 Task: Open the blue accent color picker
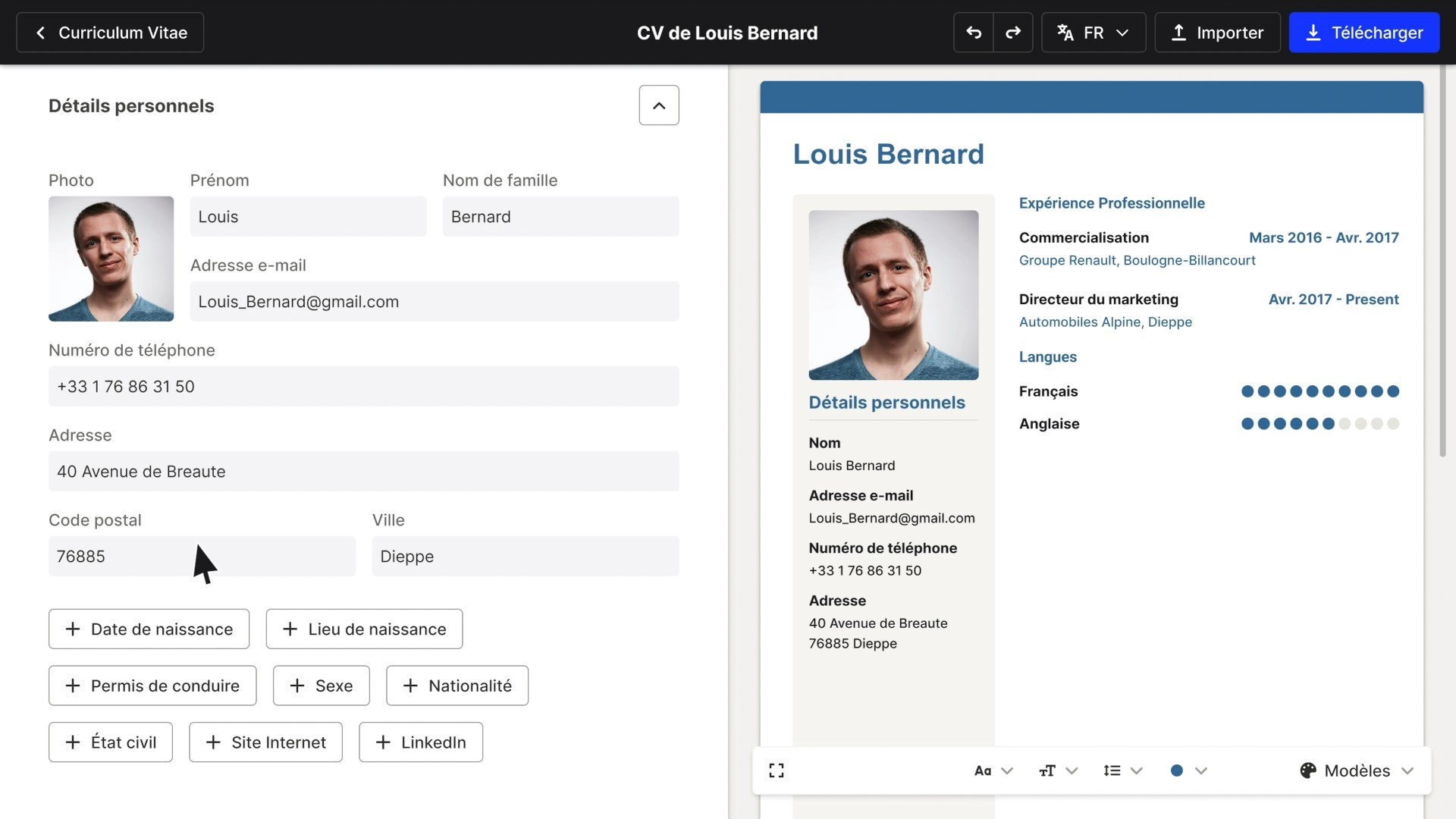[1188, 770]
